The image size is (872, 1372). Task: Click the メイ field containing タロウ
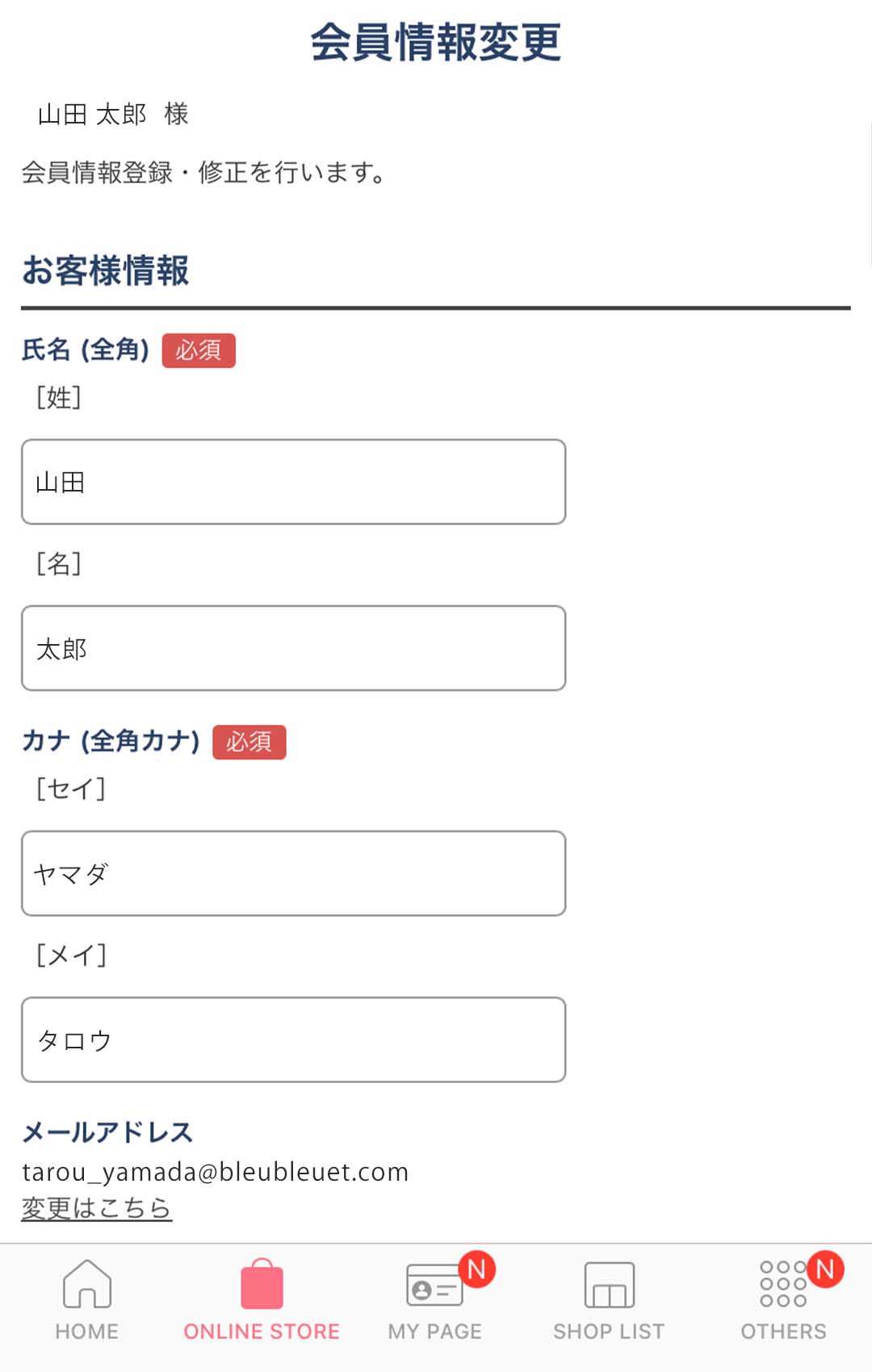coord(293,1039)
